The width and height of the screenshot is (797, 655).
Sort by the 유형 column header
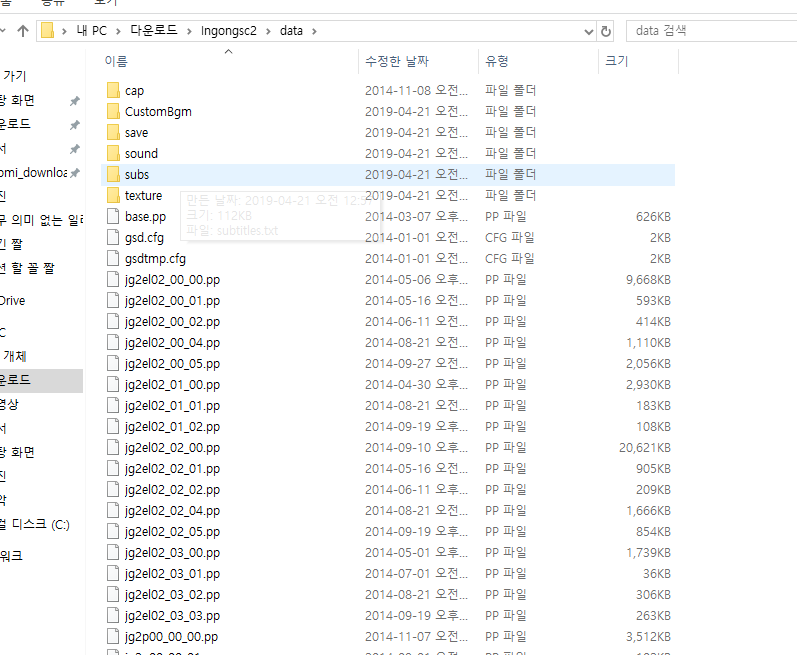[x=497, y=61]
